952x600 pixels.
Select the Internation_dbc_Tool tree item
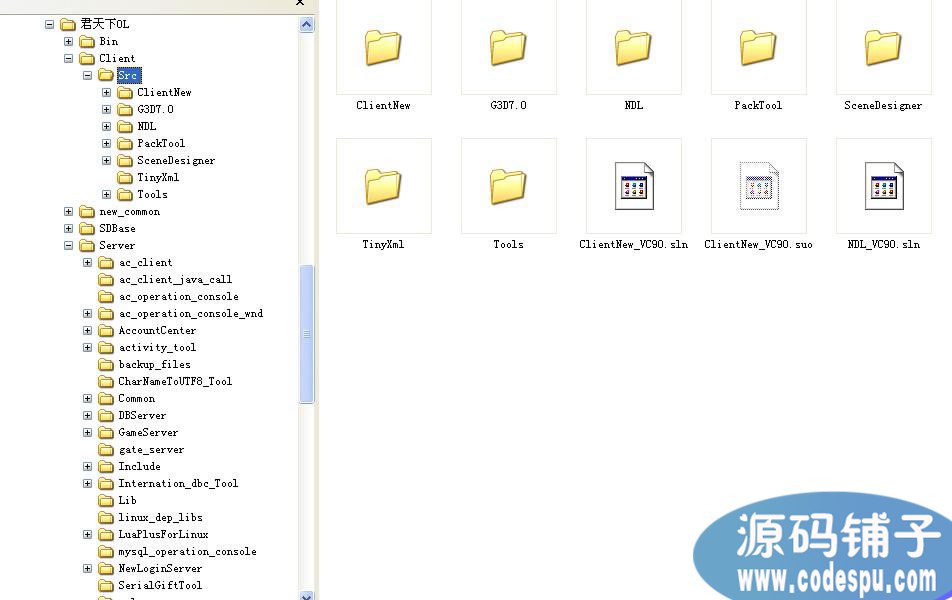(x=178, y=483)
